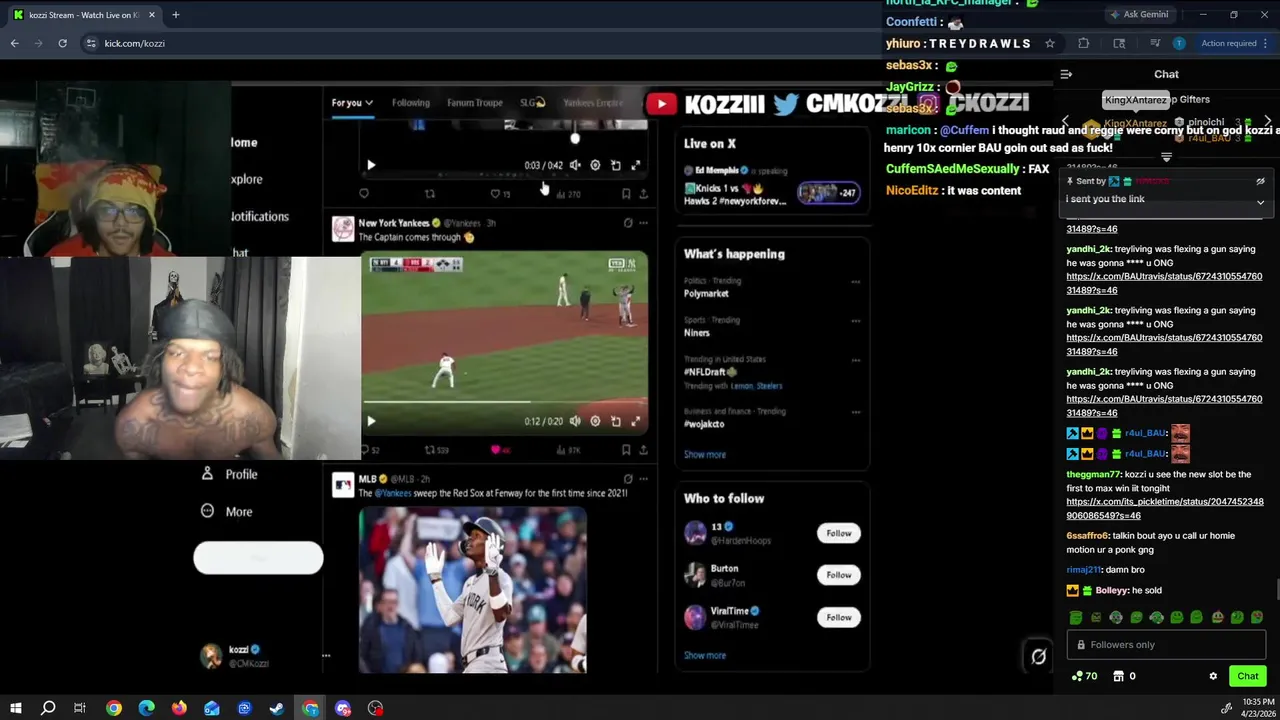
Task: Open Kick chat settings gear
Action: 1213,676
